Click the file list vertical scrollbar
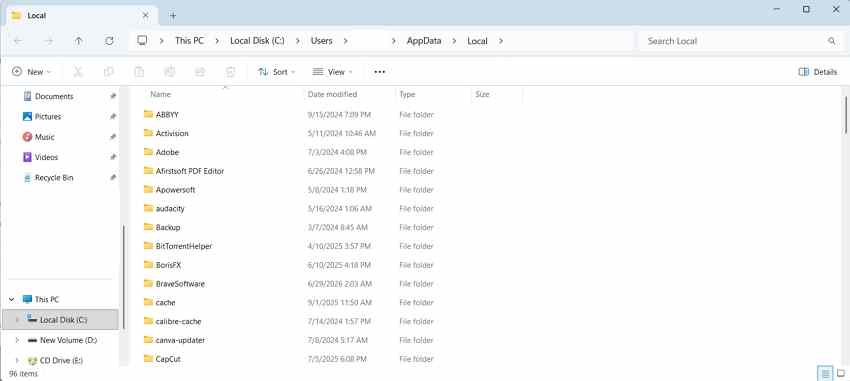This screenshot has height=381, width=850. (x=846, y=114)
